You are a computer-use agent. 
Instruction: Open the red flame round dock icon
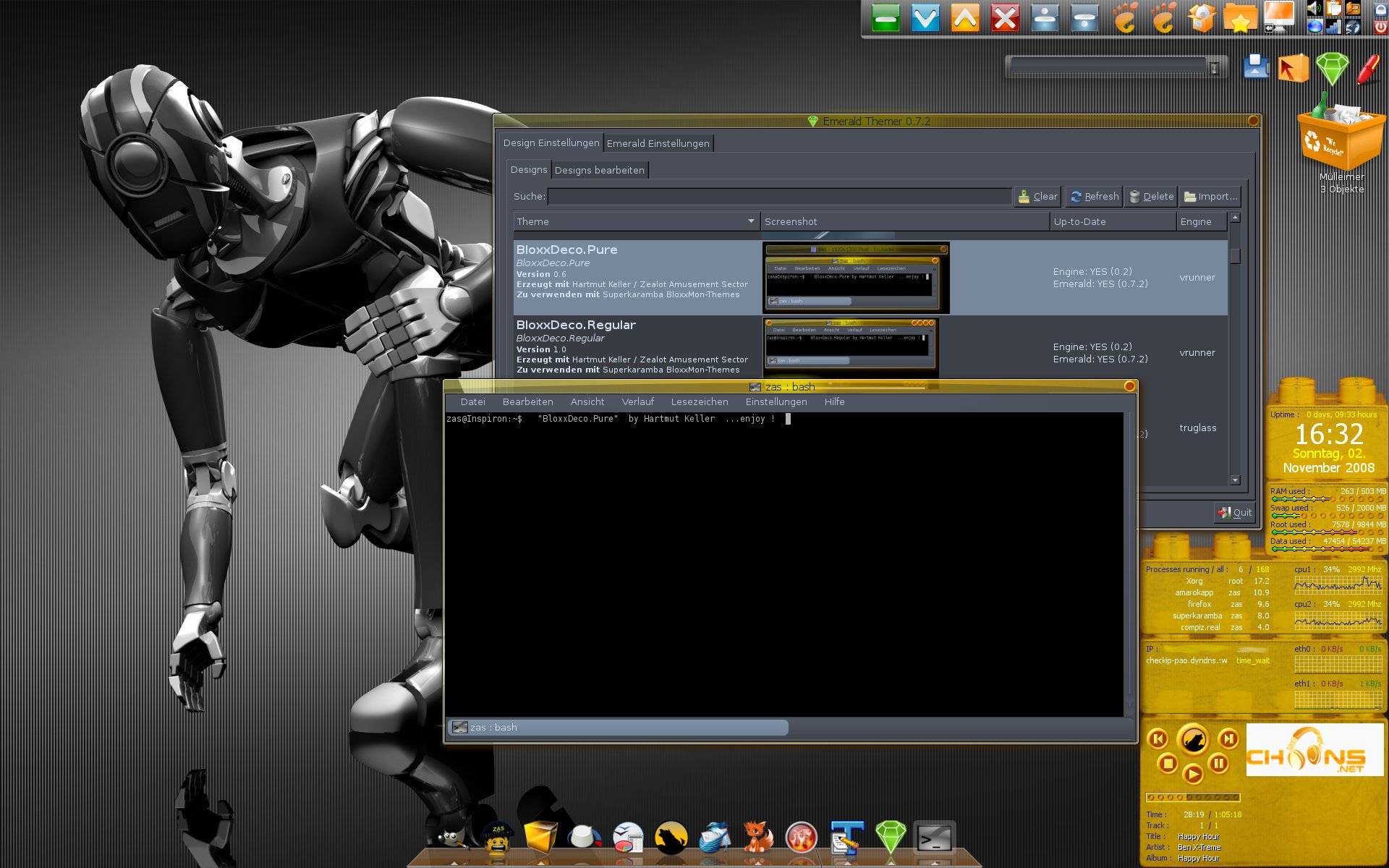point(802,838)
